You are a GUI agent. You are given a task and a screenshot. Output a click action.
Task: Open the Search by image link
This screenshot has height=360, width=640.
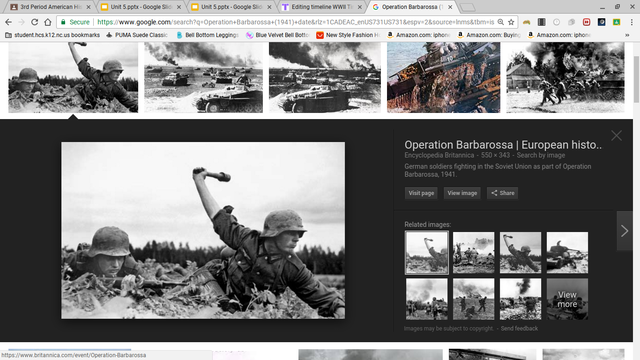[x=541, y=155]
